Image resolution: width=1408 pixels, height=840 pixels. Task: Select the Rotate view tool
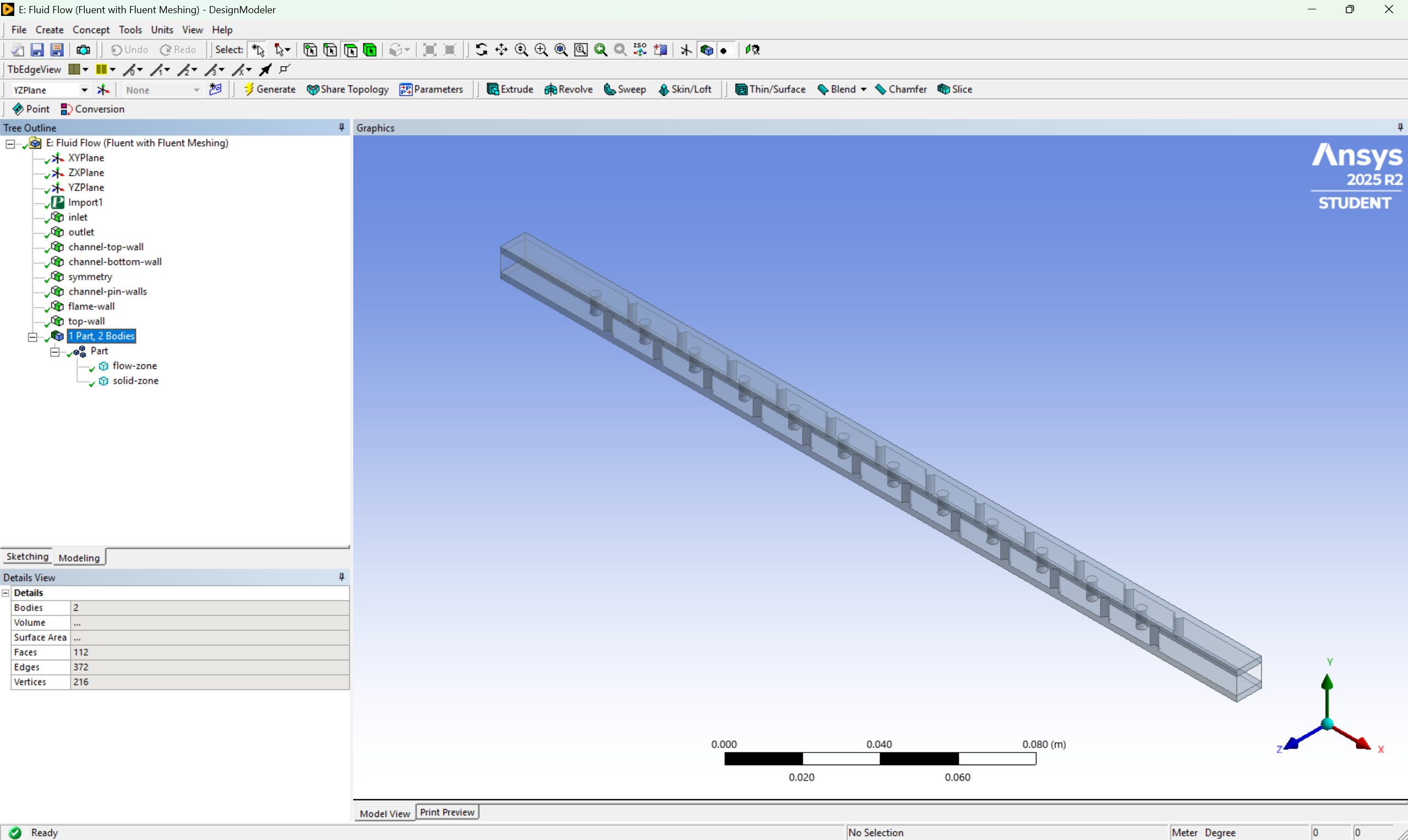pos(481,50)
